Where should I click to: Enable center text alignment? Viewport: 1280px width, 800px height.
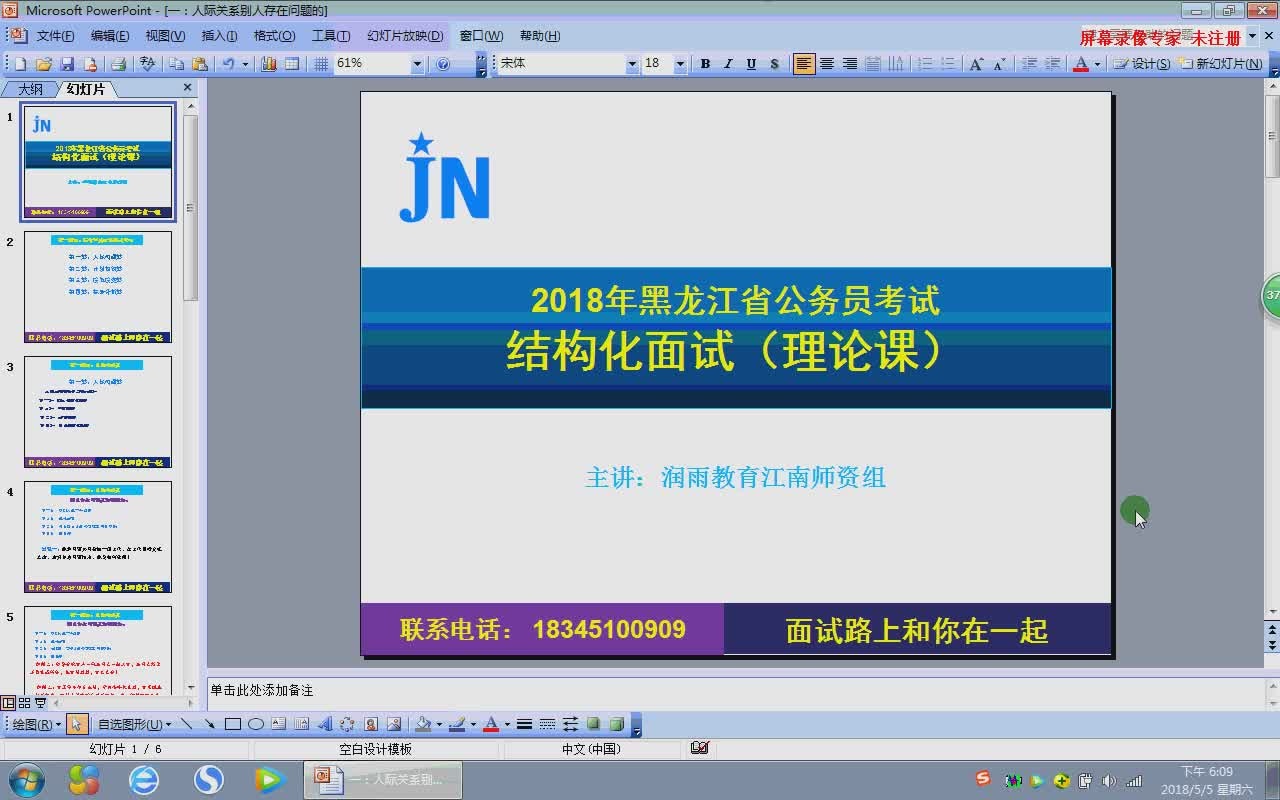[827, 63]
